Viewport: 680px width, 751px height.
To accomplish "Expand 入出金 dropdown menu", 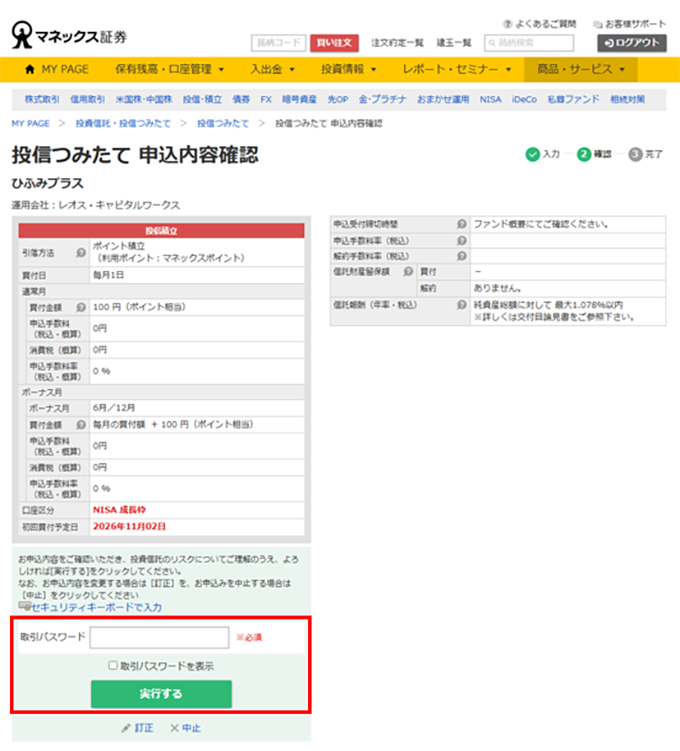I will click(272, 69).
